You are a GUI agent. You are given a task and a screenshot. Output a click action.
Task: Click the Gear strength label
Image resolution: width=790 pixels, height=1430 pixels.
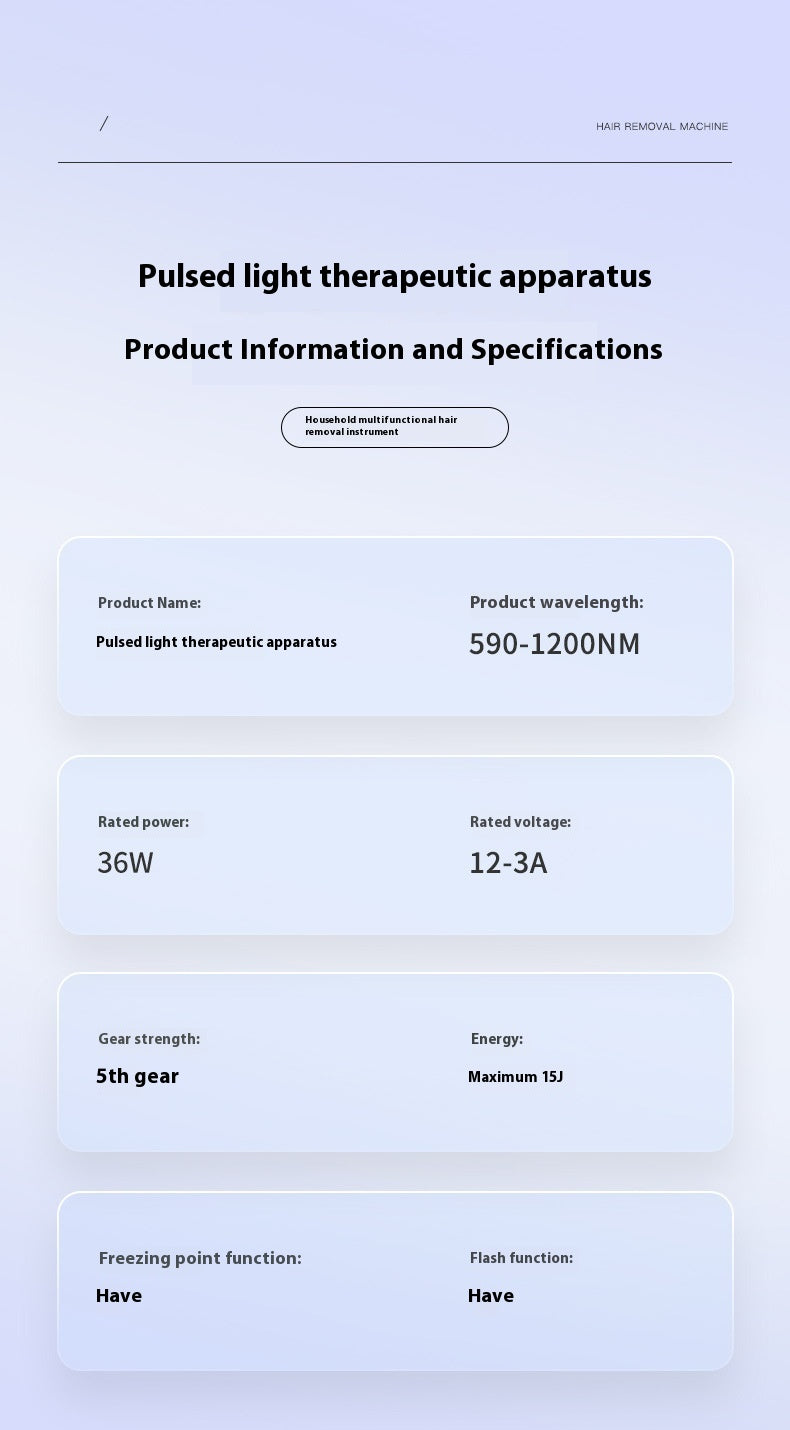coord(149,1039)
